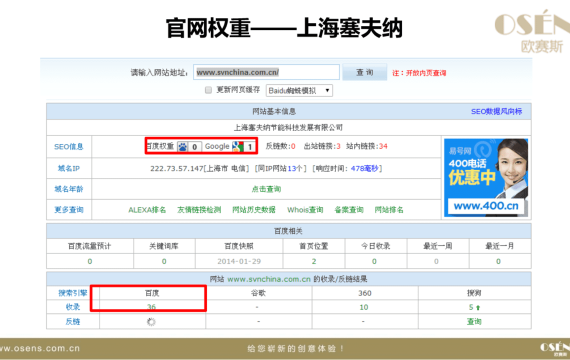Click the 查询 search button
This screenshot has height=360, width=570.
[x=365, y=72]
